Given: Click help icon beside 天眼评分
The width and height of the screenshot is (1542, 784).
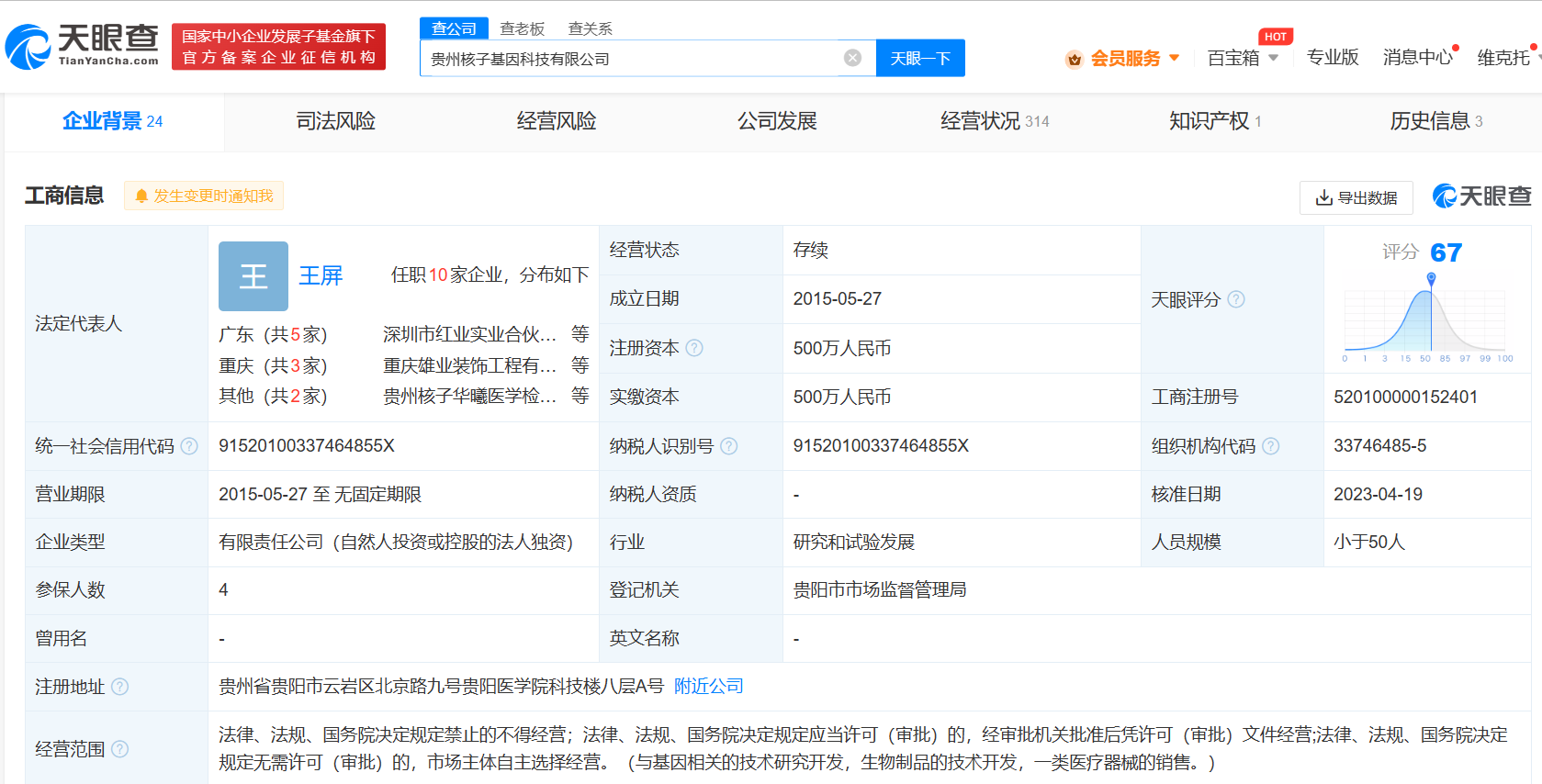Looking at the screenshot, I should click(x=1236, y=299).
